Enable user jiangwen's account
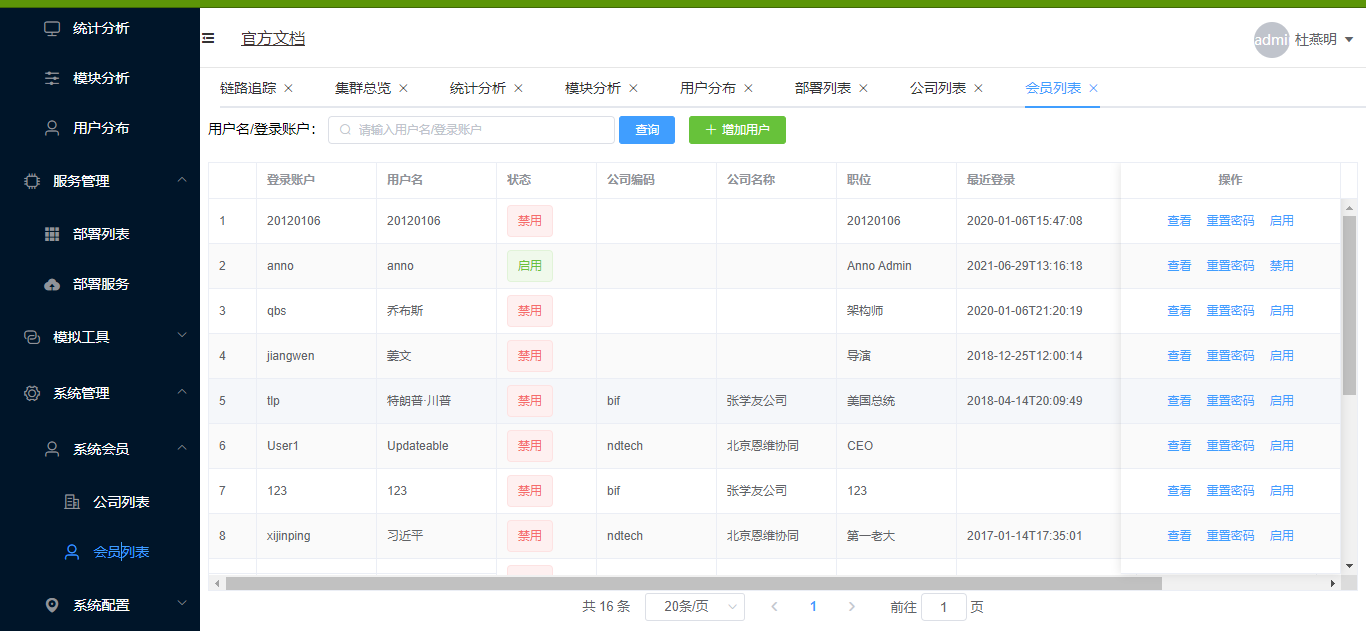The image size is (1366, 631). click(1281, 355)
